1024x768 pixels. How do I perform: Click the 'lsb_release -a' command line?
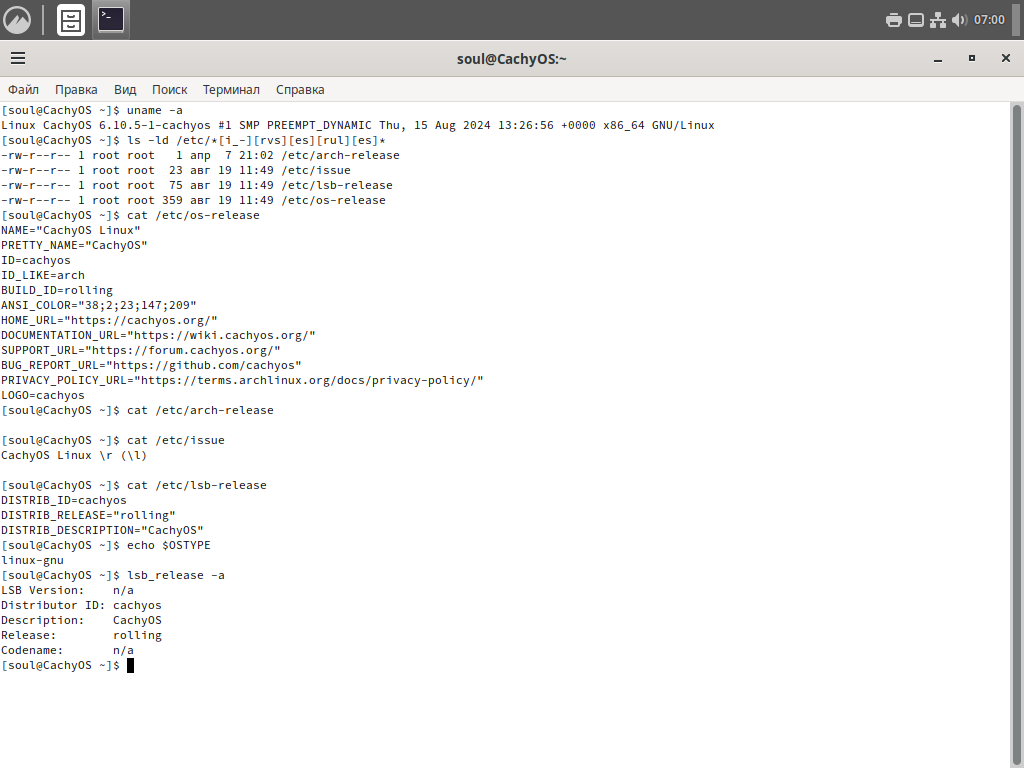113,576
